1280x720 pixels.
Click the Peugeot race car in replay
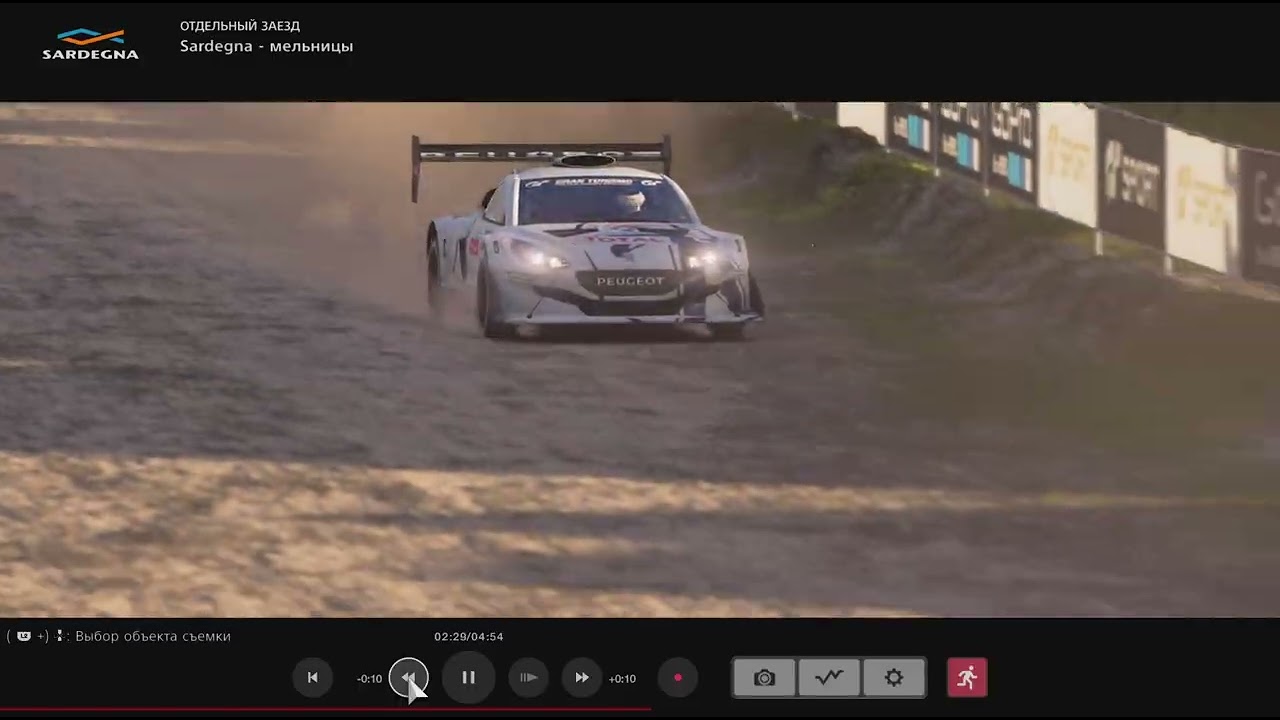pyautogui.click(x=590, y=240)
